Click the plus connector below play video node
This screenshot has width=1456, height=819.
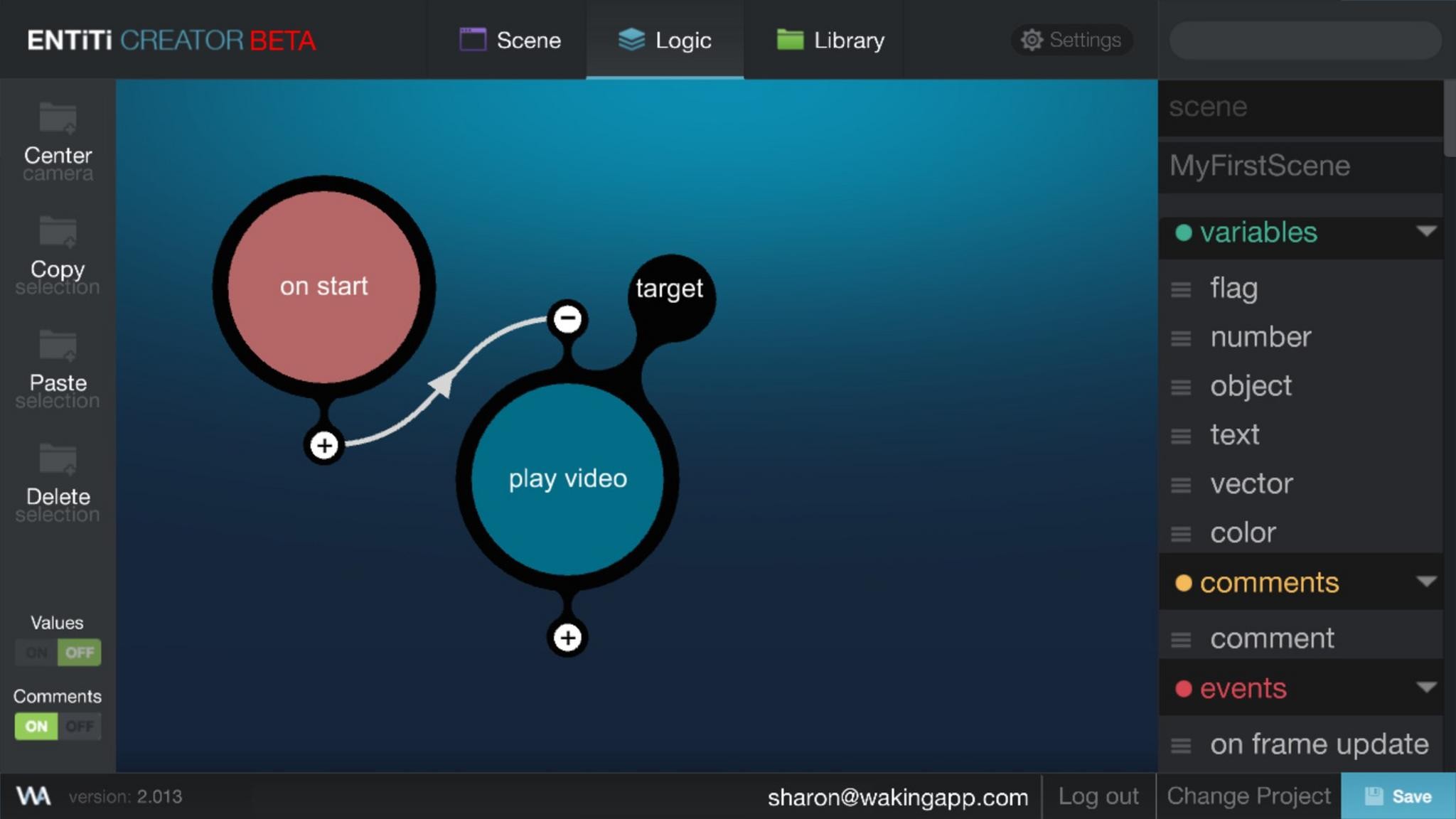click(567, 638)
